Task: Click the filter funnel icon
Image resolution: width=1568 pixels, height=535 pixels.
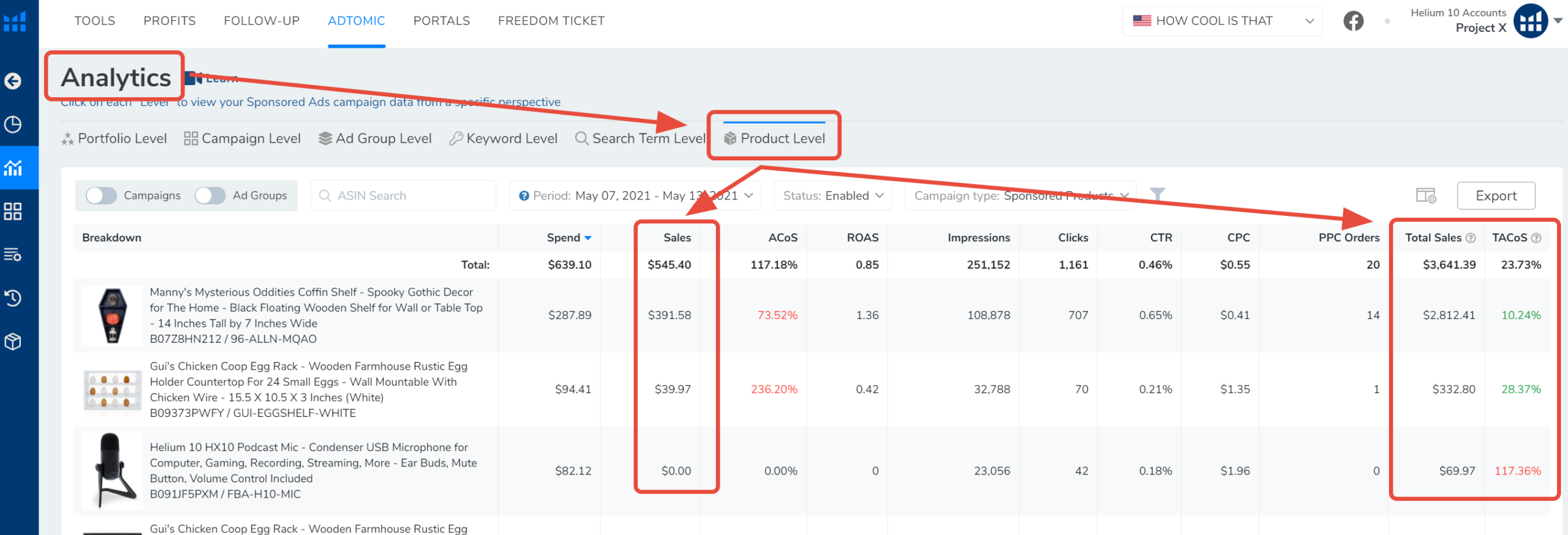Action: point(1156,195)
